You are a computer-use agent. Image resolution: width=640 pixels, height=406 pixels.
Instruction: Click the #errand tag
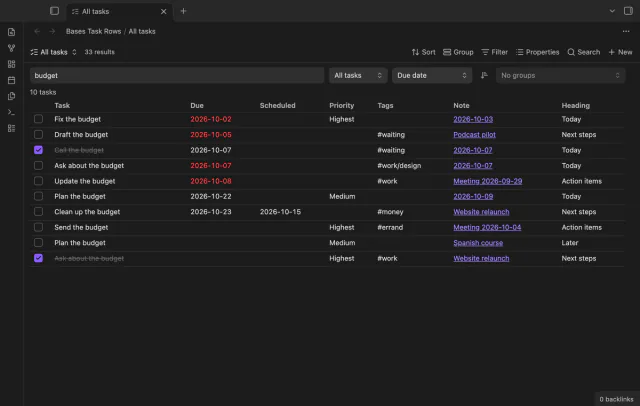tap(390, 227)
